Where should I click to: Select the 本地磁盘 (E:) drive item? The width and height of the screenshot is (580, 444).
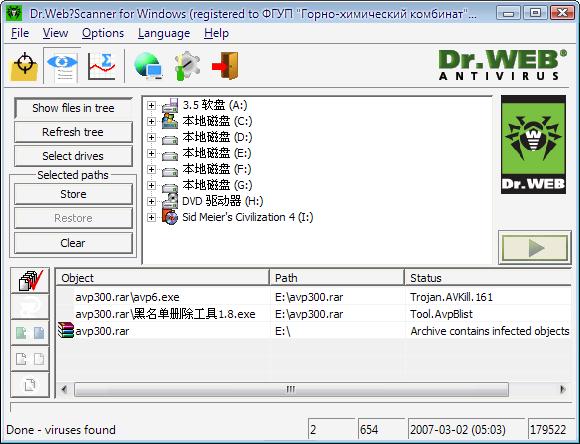tap(216, 153)
